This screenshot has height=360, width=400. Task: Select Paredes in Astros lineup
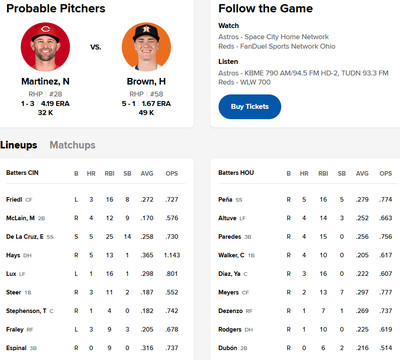tap(230, 237)
